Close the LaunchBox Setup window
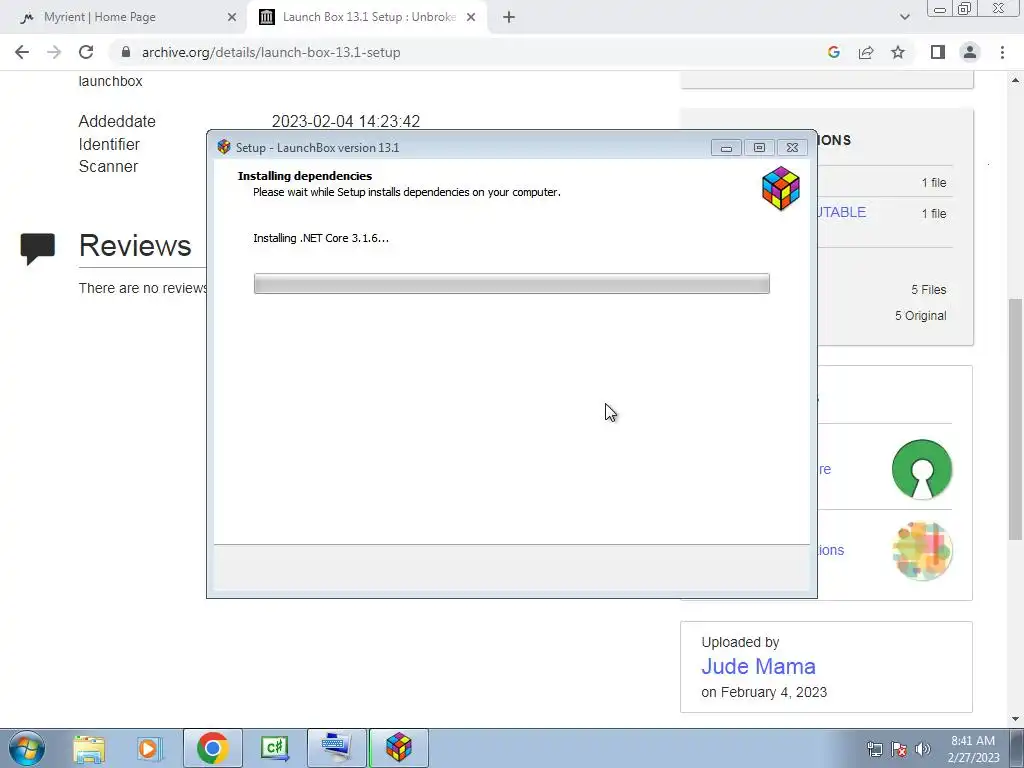The image size is (1024, 768). [792, 148]
